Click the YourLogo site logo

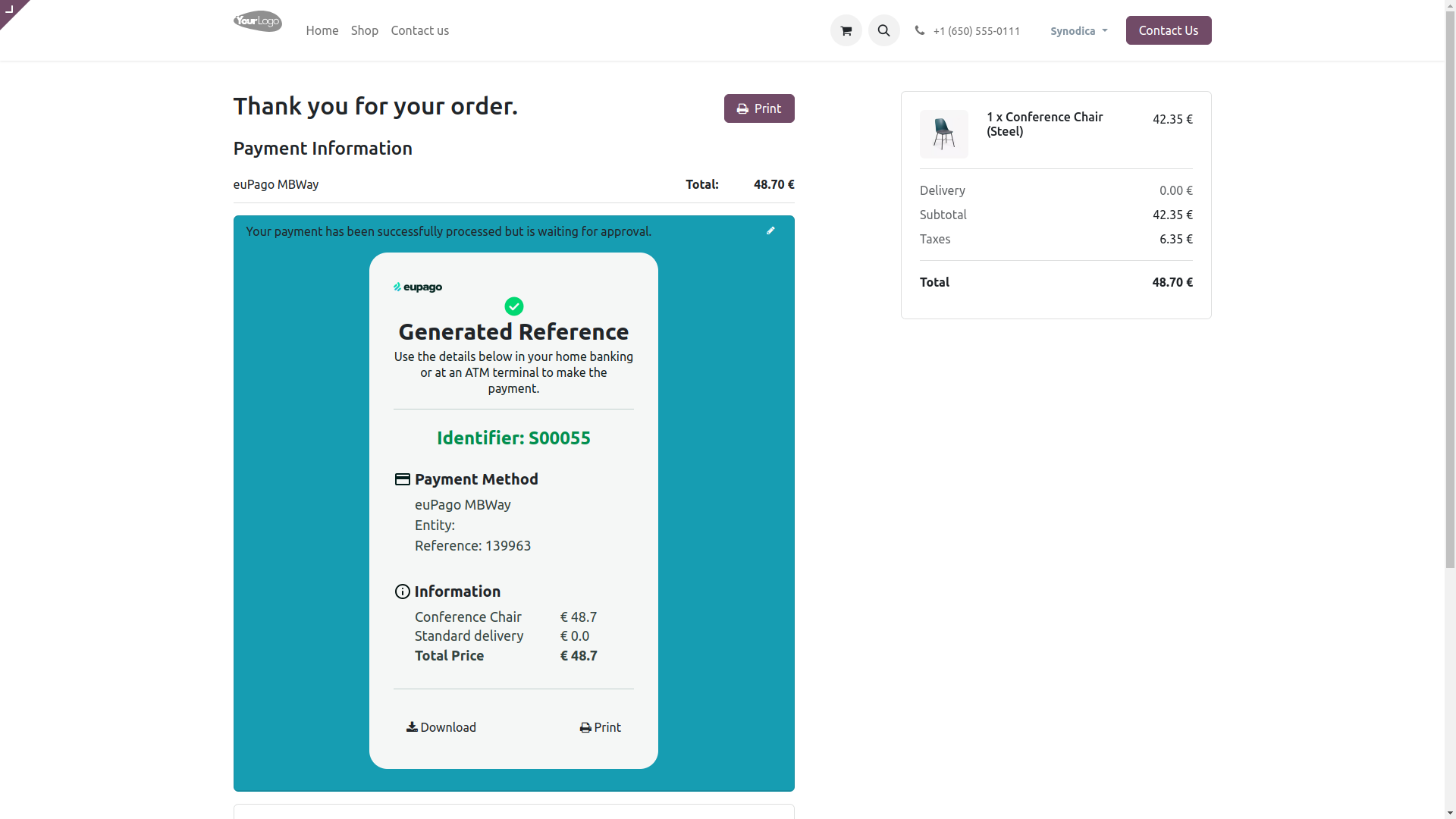(x=258, y=21)
